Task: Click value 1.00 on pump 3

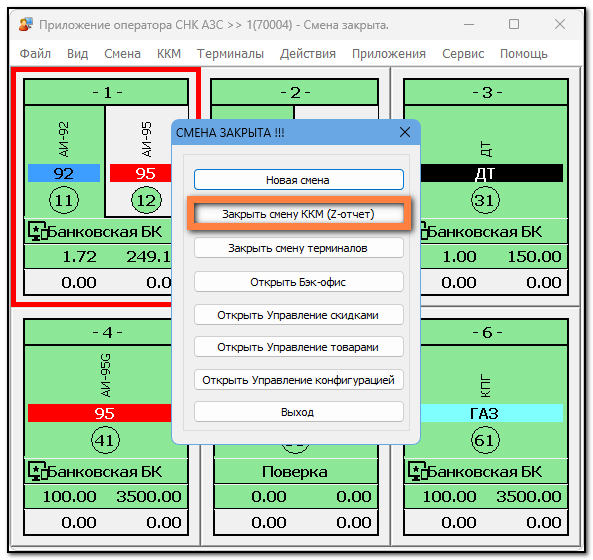Action: (x=459, y=257)
